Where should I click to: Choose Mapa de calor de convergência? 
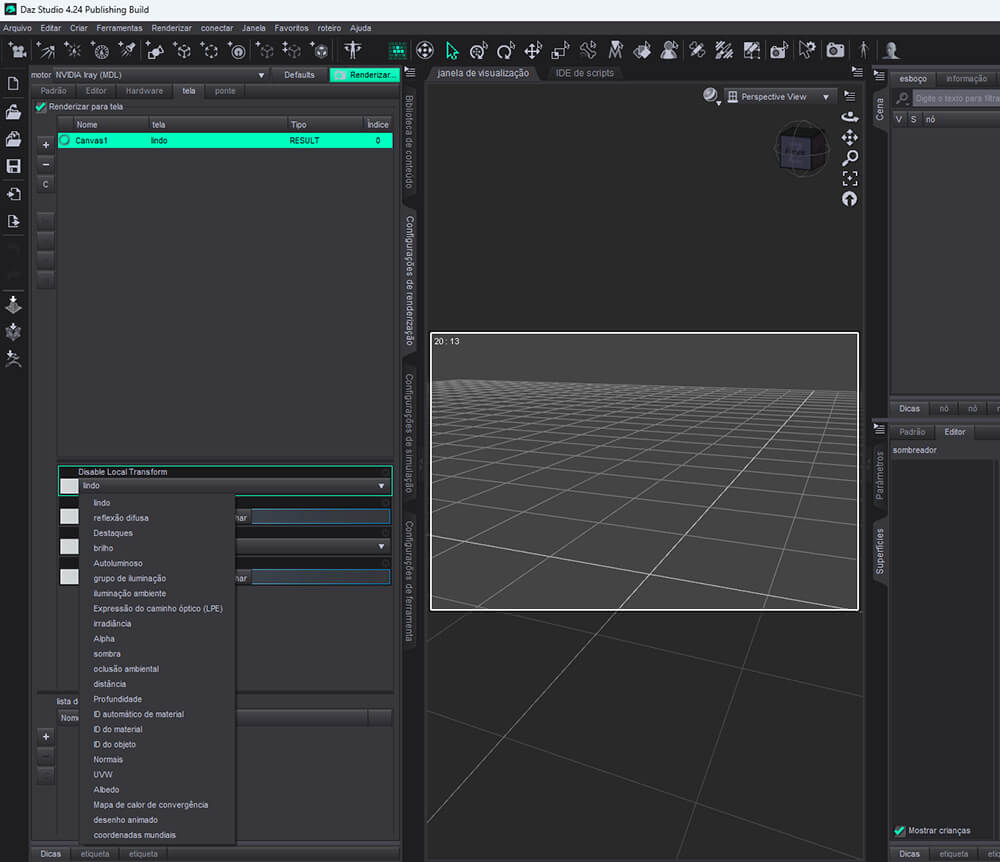click(x=151, y=805)
